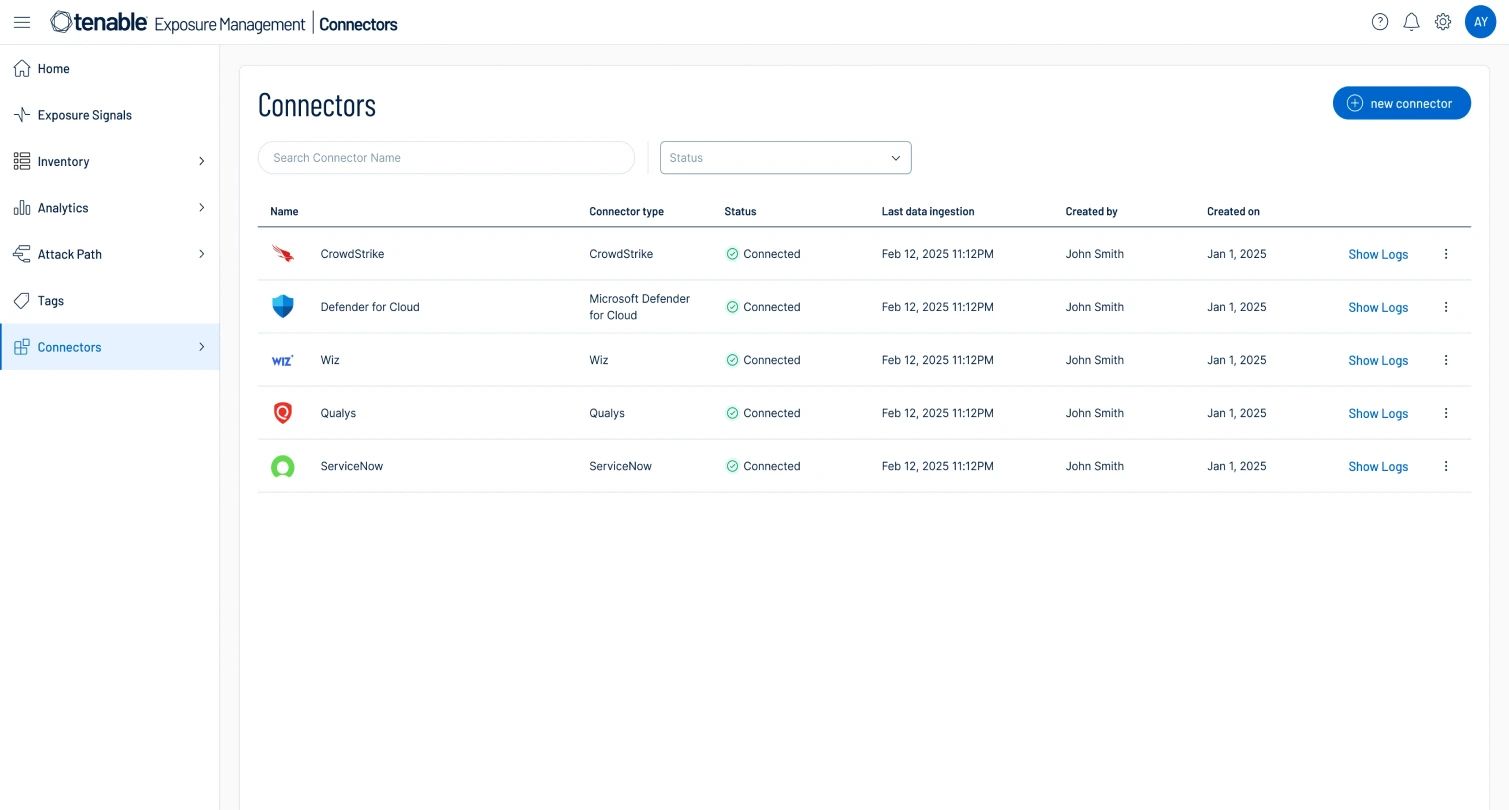Image resolution: width=1509 pixels, height=810 pixels.
Task: Click the Name column header
Action: [x=284, y=212]
